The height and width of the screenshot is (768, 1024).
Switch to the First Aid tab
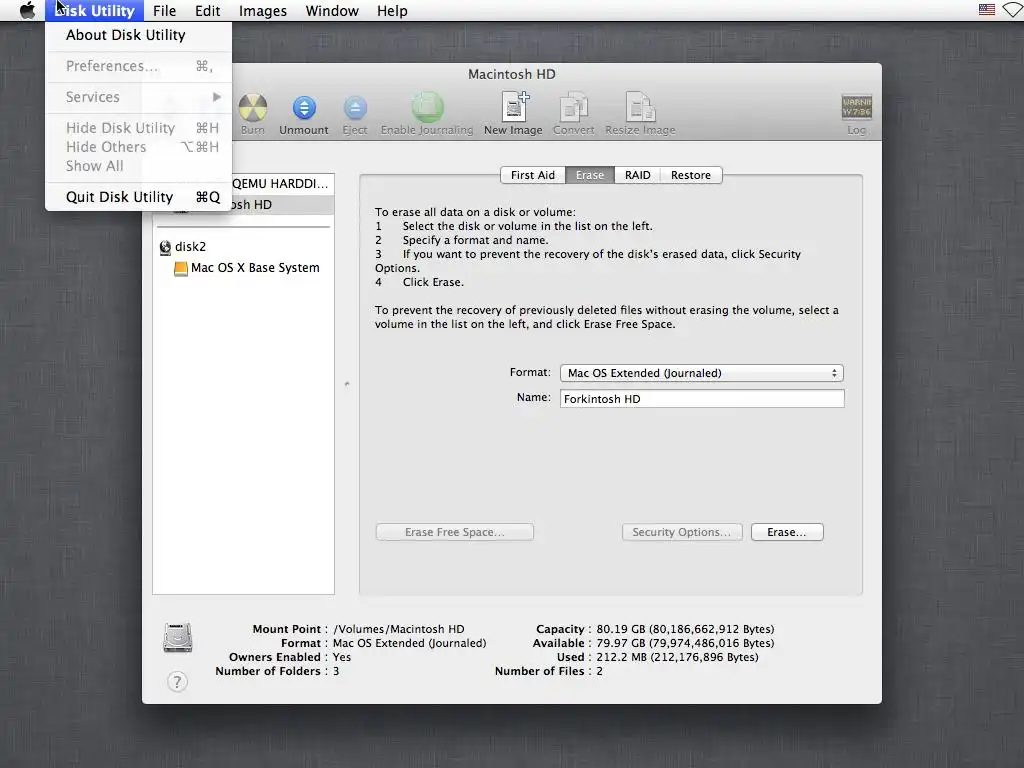533,175
